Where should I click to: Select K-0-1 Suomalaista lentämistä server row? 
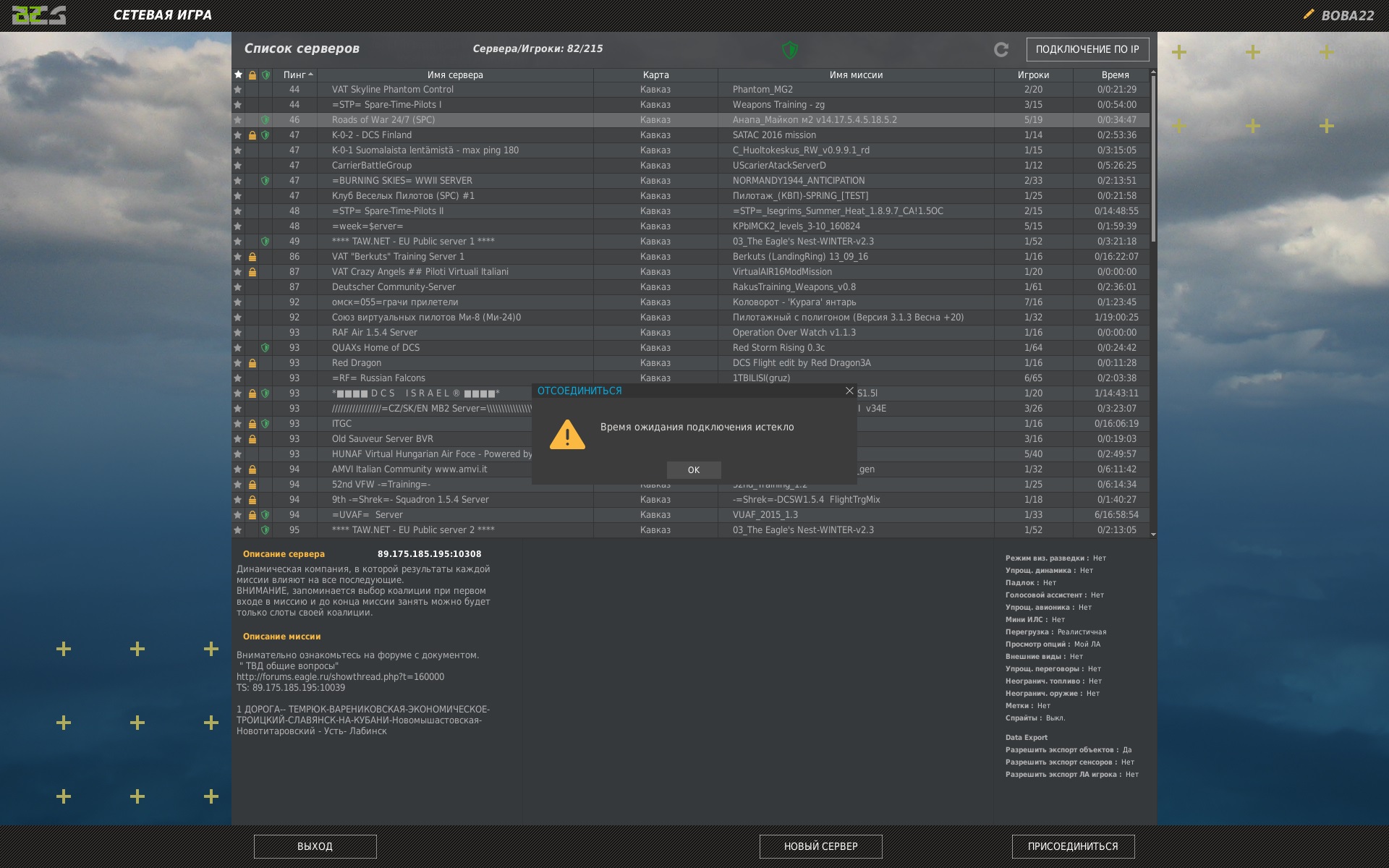point(690,150)
